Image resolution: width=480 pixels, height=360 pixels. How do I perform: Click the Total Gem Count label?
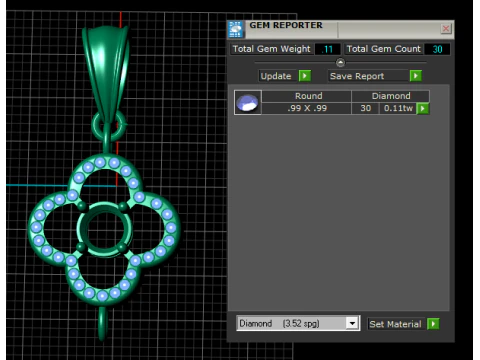[x=384, y=49]
